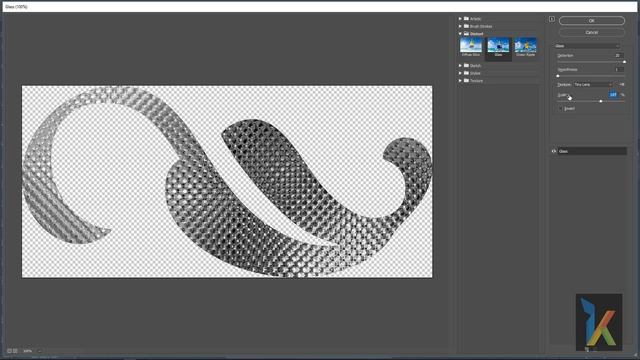The image size is (640, 360).
Task: Adjust the Smoothness slider
Action: point(558,76)
